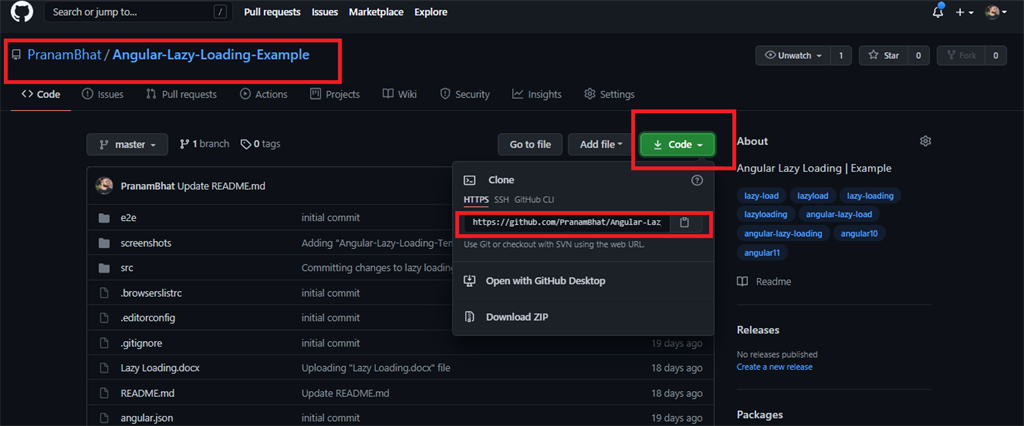The image size is (1024, 426).
Task: Expand the Add file dropdown
Action: [601, 144]
